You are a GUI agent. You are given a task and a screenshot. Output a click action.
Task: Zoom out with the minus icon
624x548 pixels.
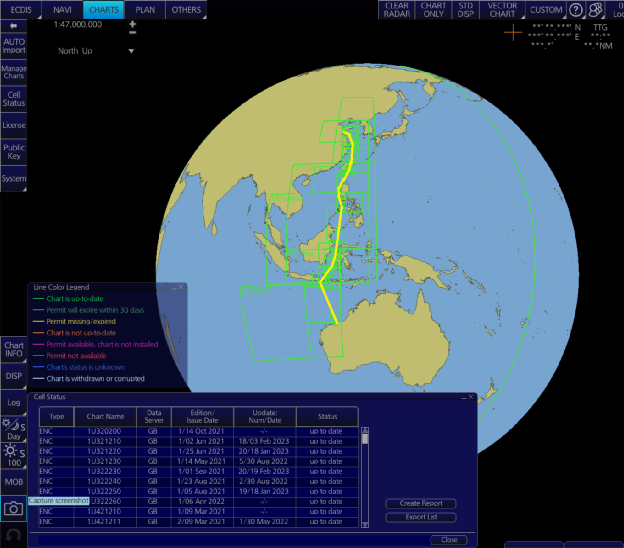133,32
